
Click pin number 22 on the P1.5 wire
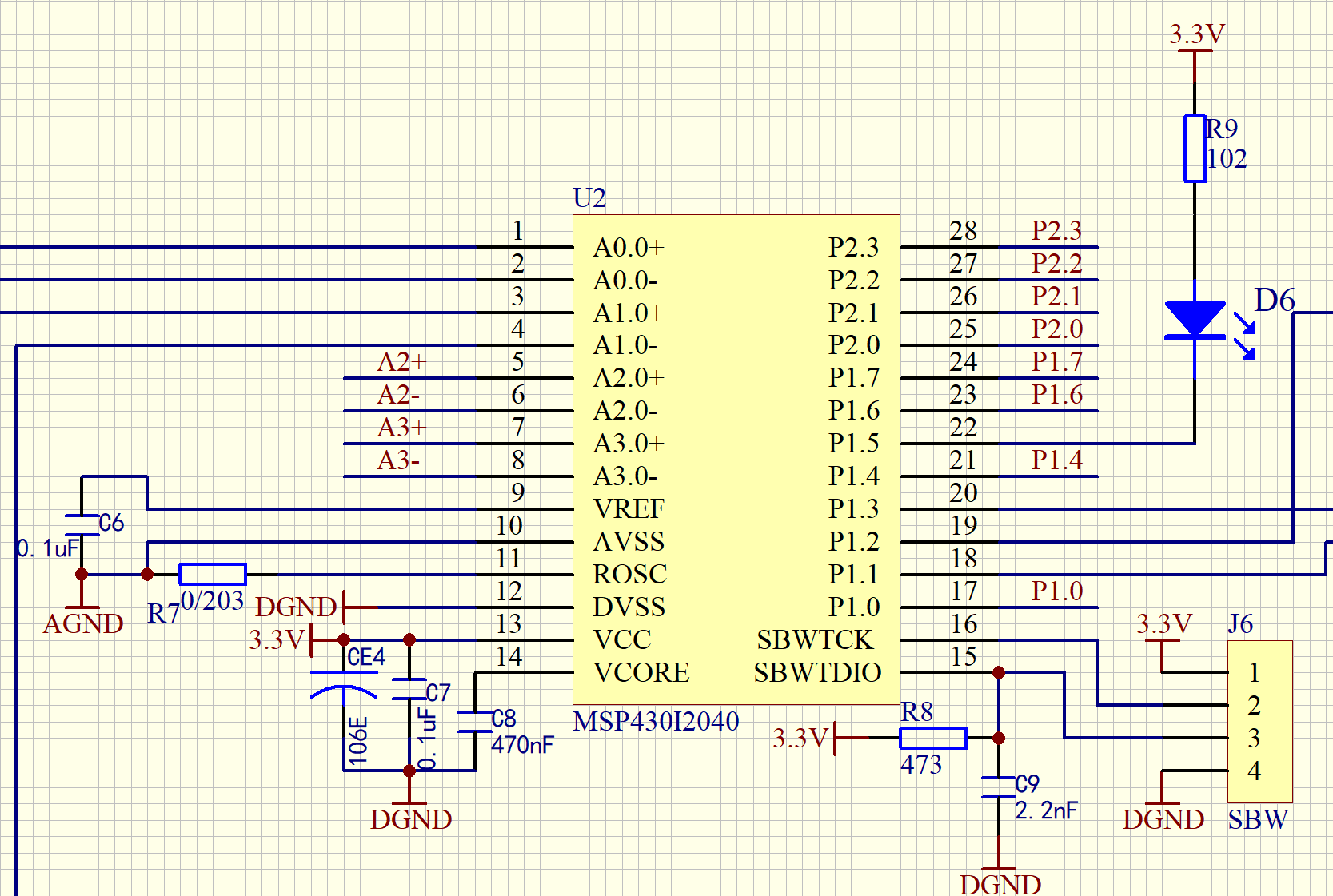(x=963, y=427)
